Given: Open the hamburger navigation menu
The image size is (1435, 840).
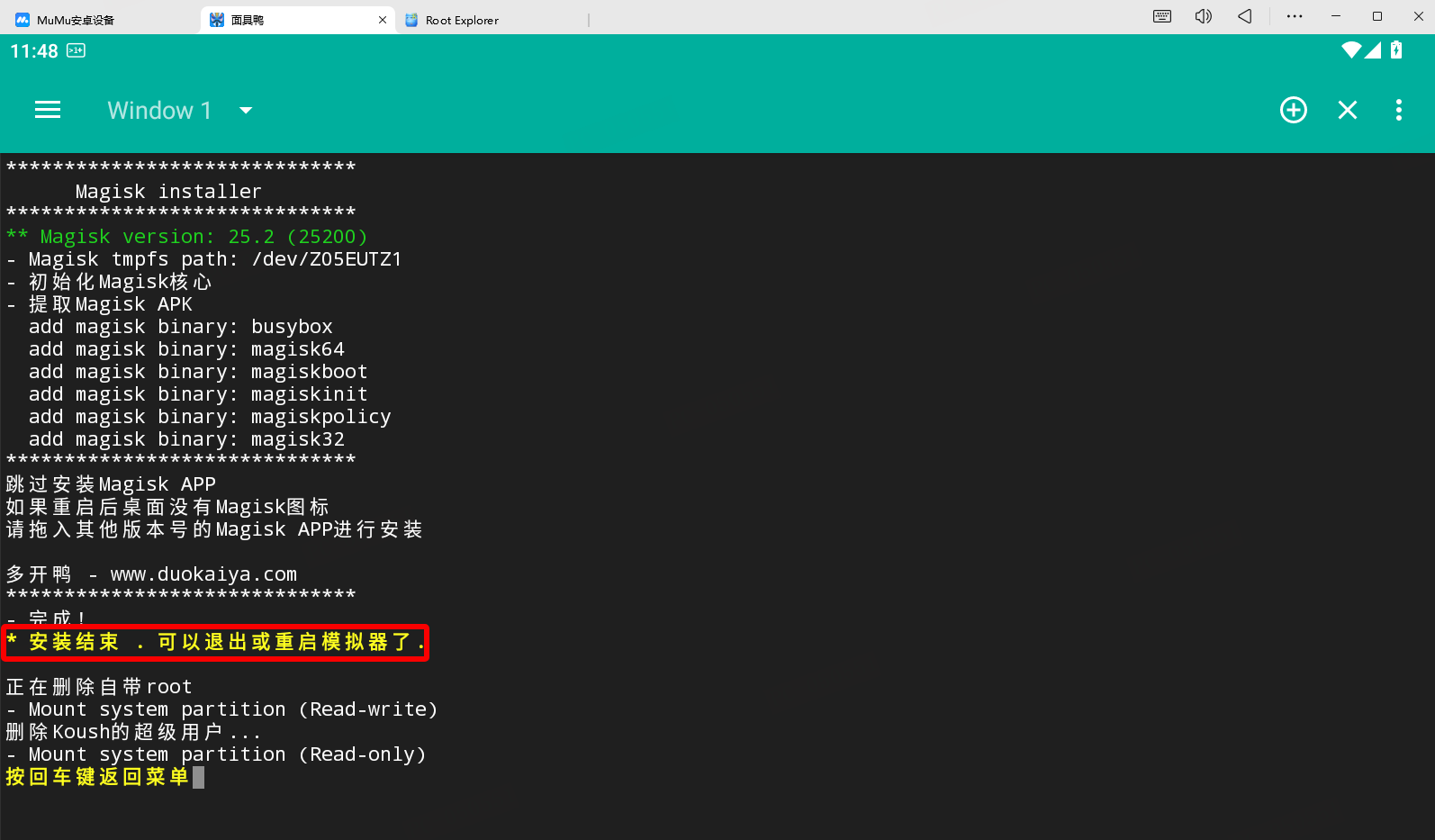Looking at the screenshot, I should (x=48, y=110).
